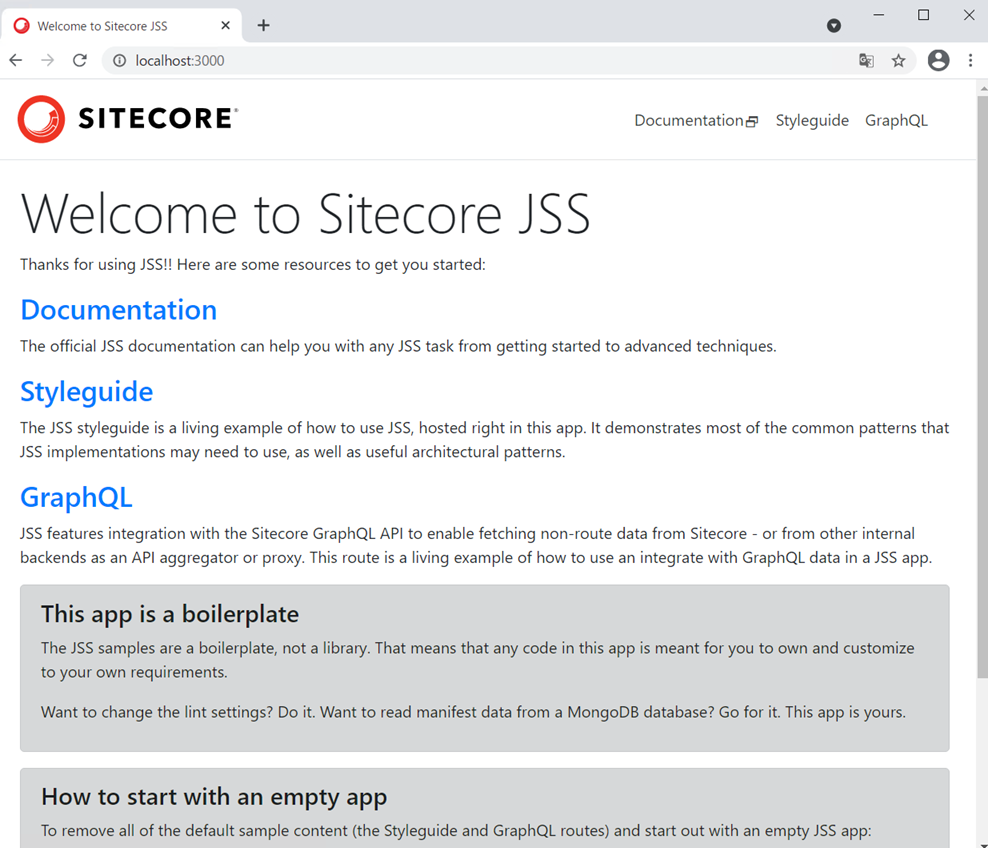Bookmark this page with star icon
The height and width of the screenshot is (848, 988).
[x=899, y=60]
